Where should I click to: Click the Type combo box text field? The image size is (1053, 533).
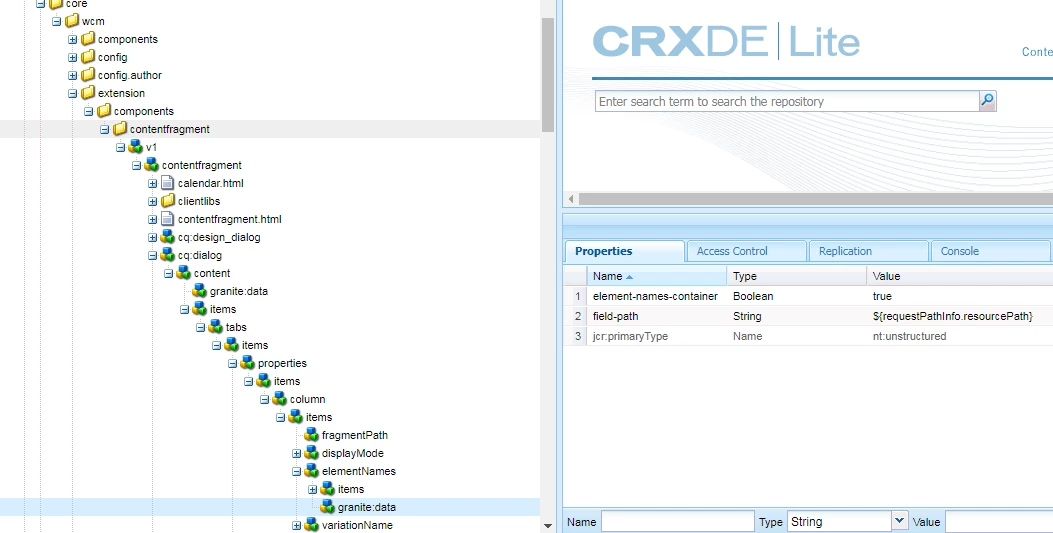pos(840,522)
